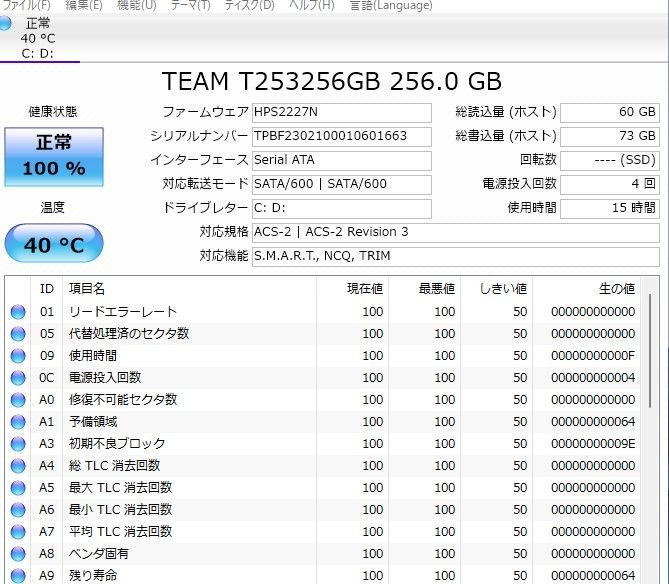Image resolution: width=669 pixels, height=584 pixels.
Task: Click rotation rate value ---- (SSD)
Action: 610,160
